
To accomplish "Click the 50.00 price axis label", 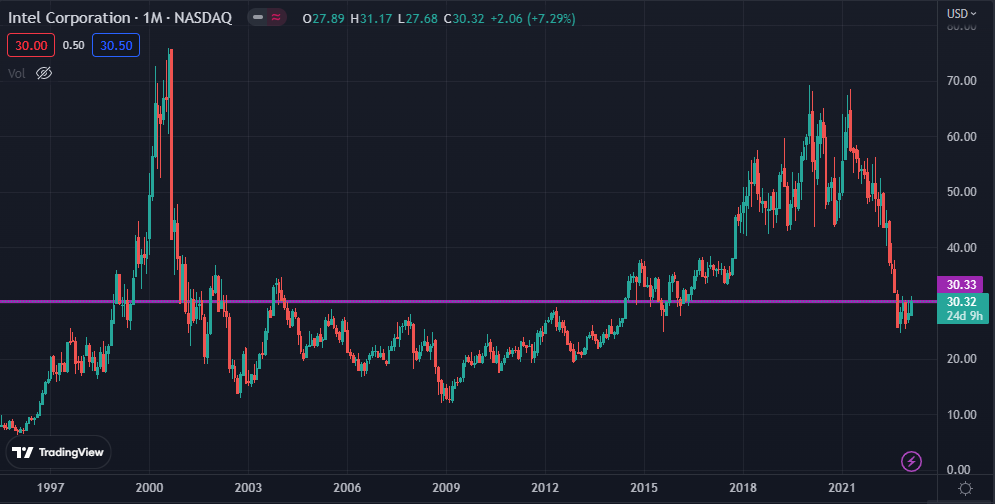I will [962, 192].
